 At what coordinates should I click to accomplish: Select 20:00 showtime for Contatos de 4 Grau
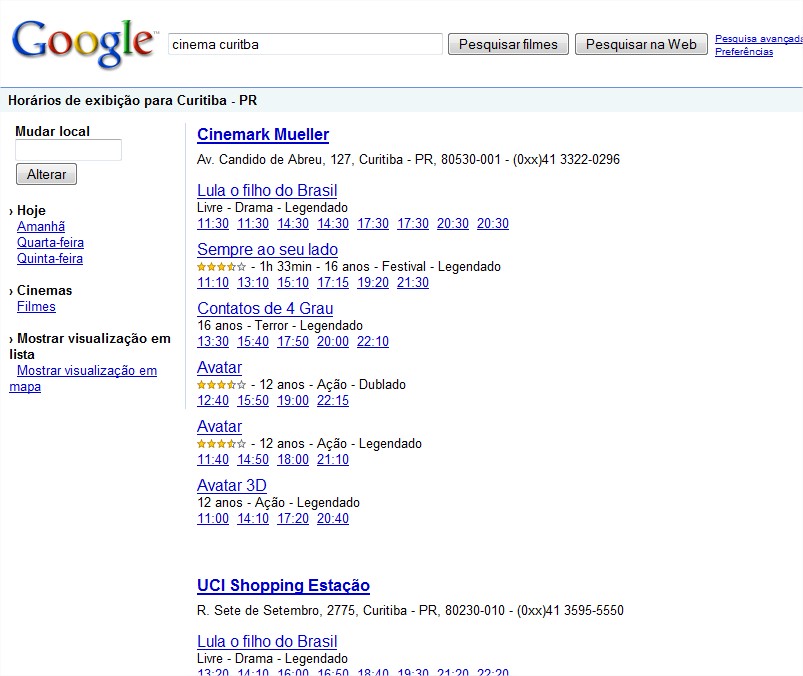coord(333,341)
